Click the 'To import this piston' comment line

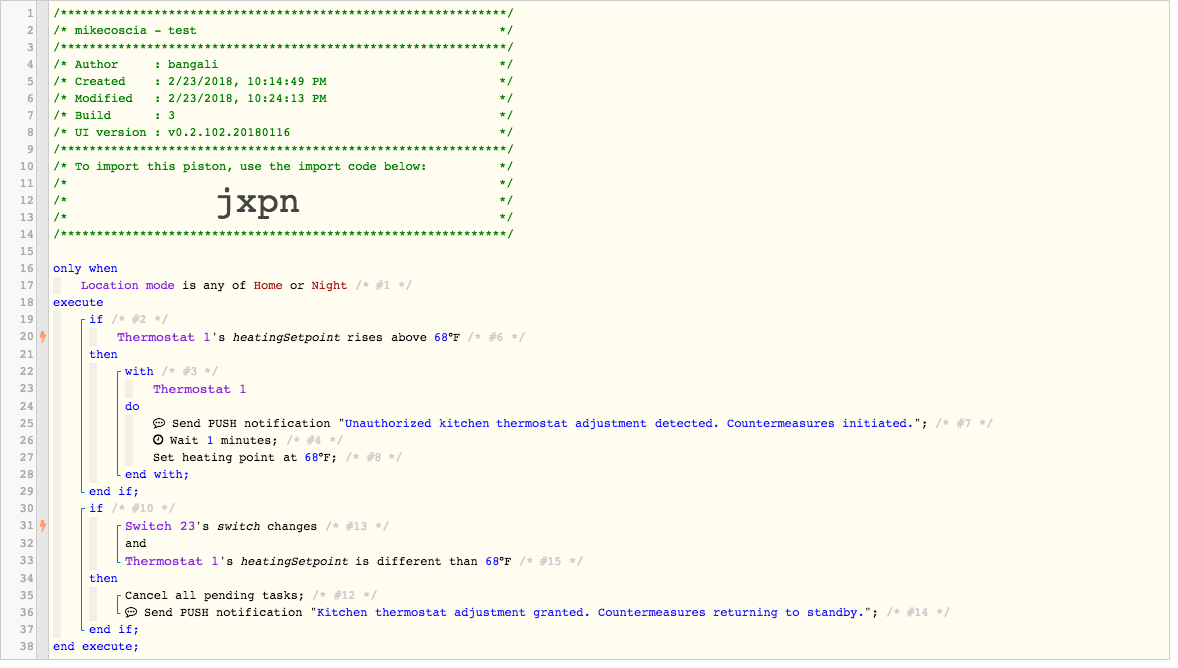(x=282, y=167)
